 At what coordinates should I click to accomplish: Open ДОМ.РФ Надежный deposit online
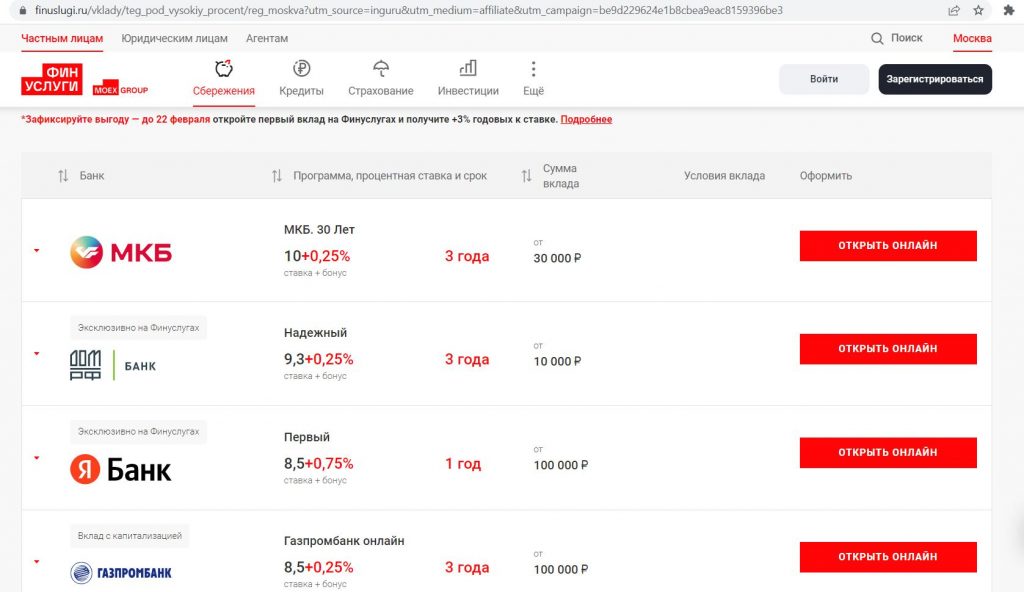point(888,349)
